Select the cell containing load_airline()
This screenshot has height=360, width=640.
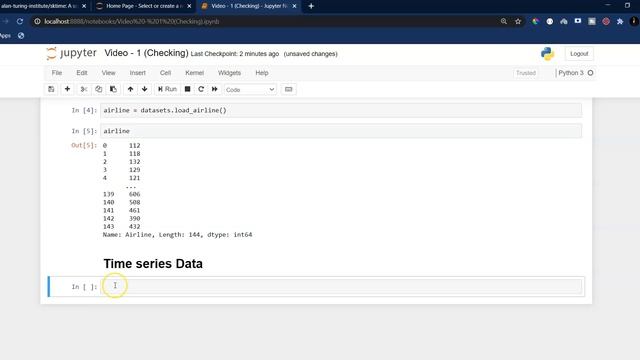point(341,110)
